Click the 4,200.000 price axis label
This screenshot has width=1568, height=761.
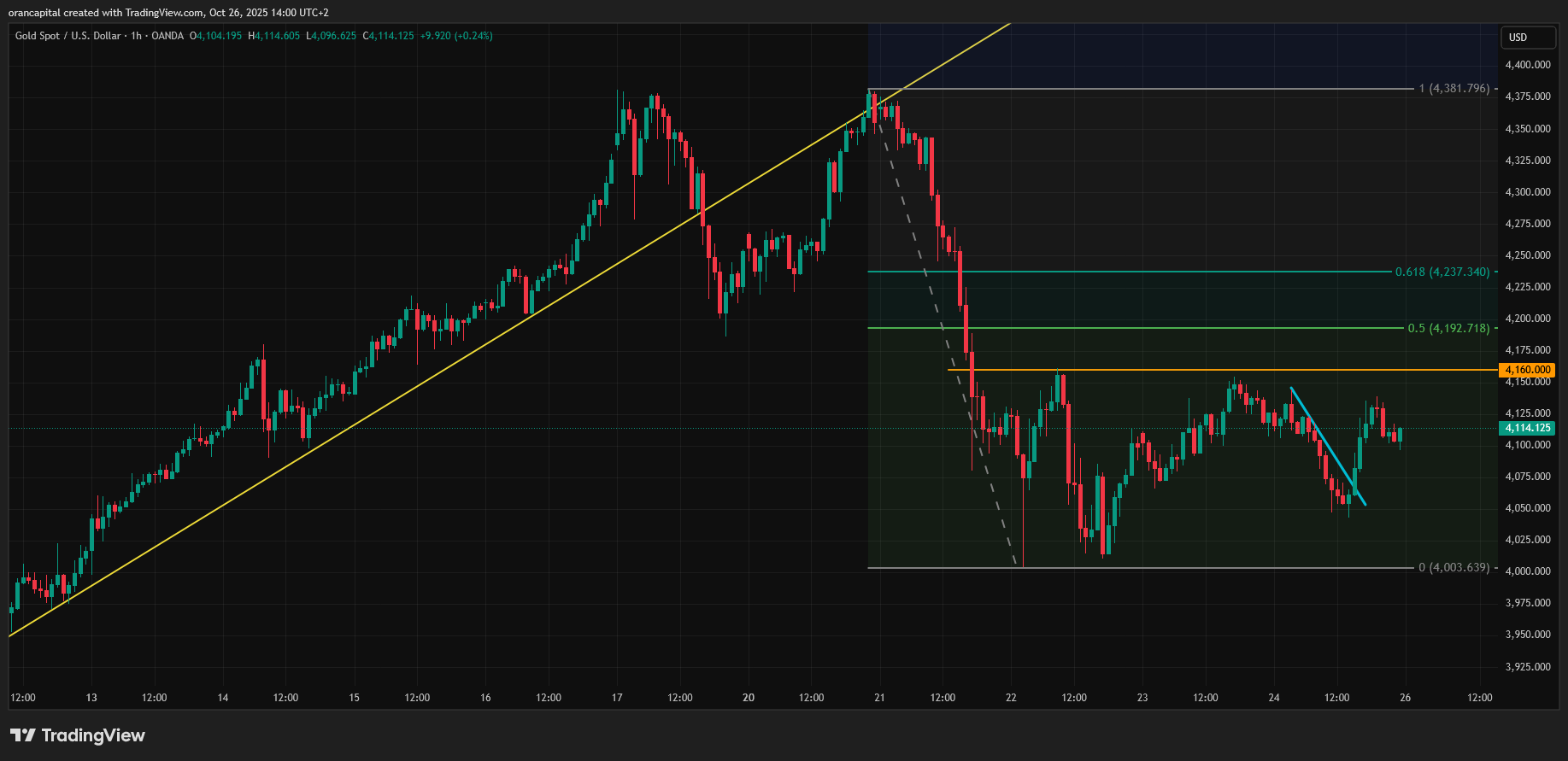coord(1528,319)
